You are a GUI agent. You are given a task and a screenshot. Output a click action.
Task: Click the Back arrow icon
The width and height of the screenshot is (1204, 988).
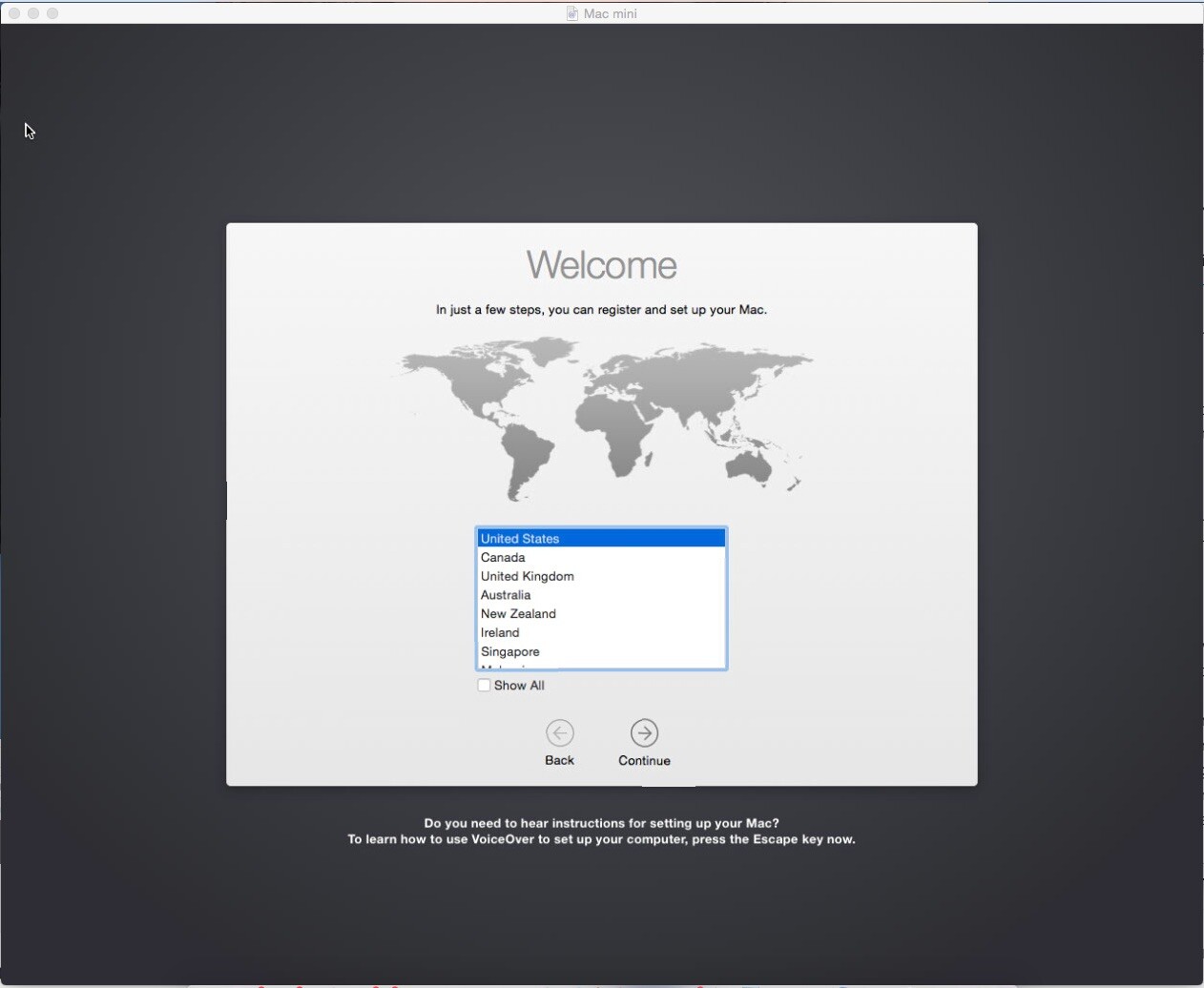(x=560, y=732)
